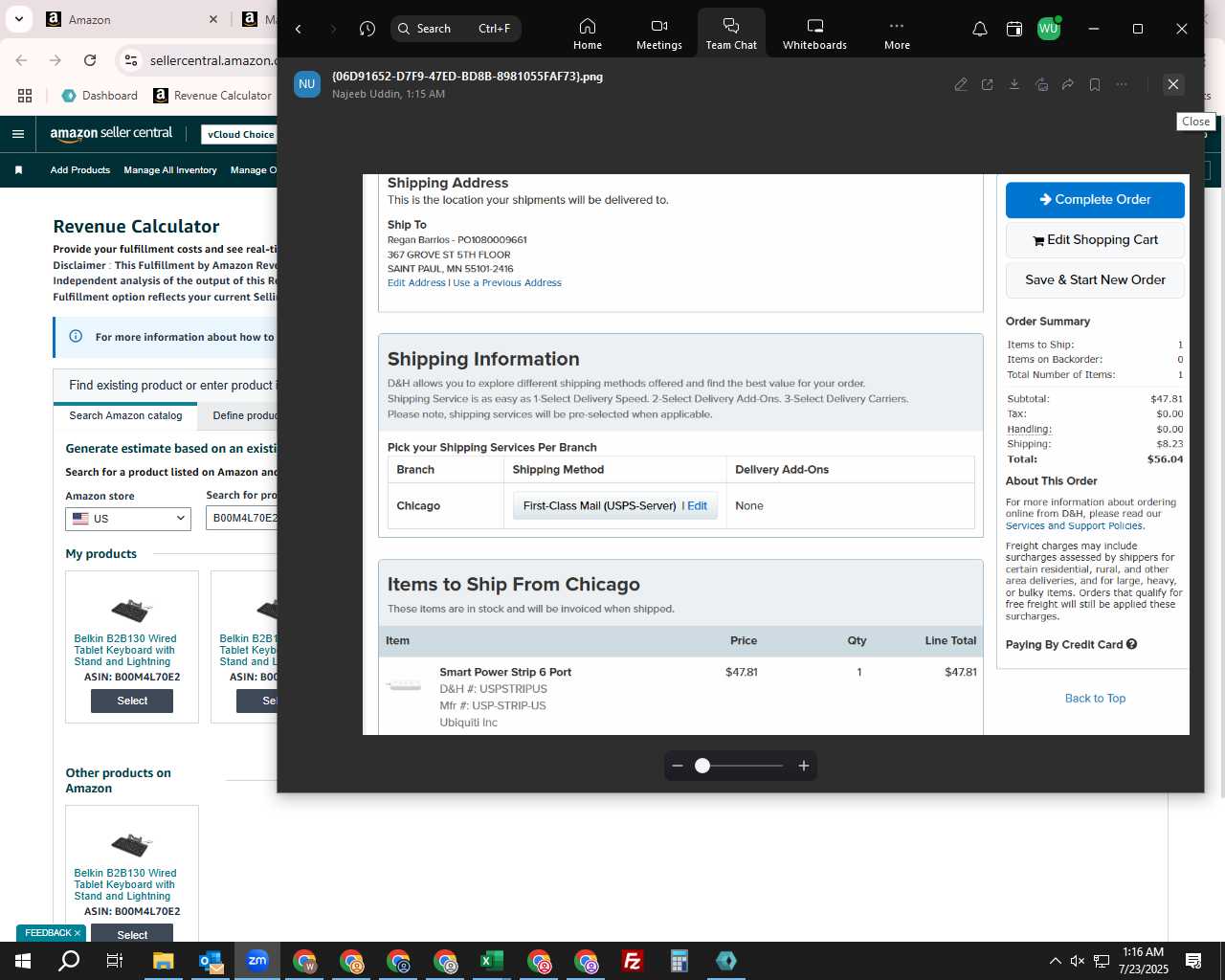Open the three-dot more options in viewer toolbar
The image size is (1225, 980).
pyautogui.click(x=1122, y=84)
